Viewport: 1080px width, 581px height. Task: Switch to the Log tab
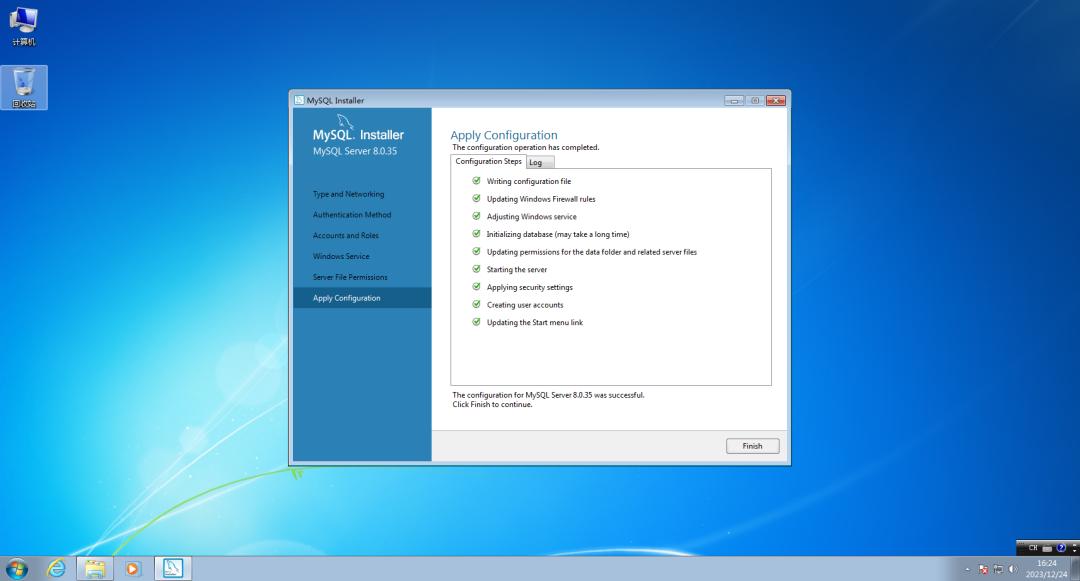(540, 162)
